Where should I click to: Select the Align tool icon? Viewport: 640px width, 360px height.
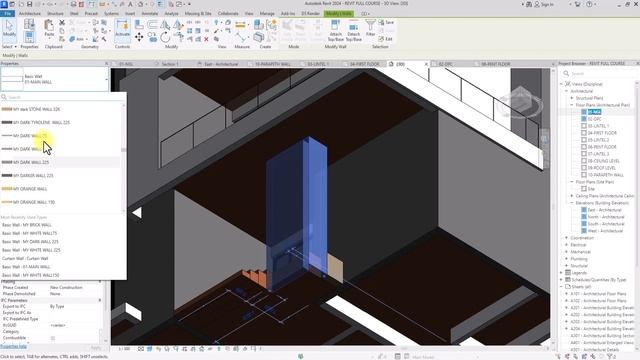pos(139,25)
